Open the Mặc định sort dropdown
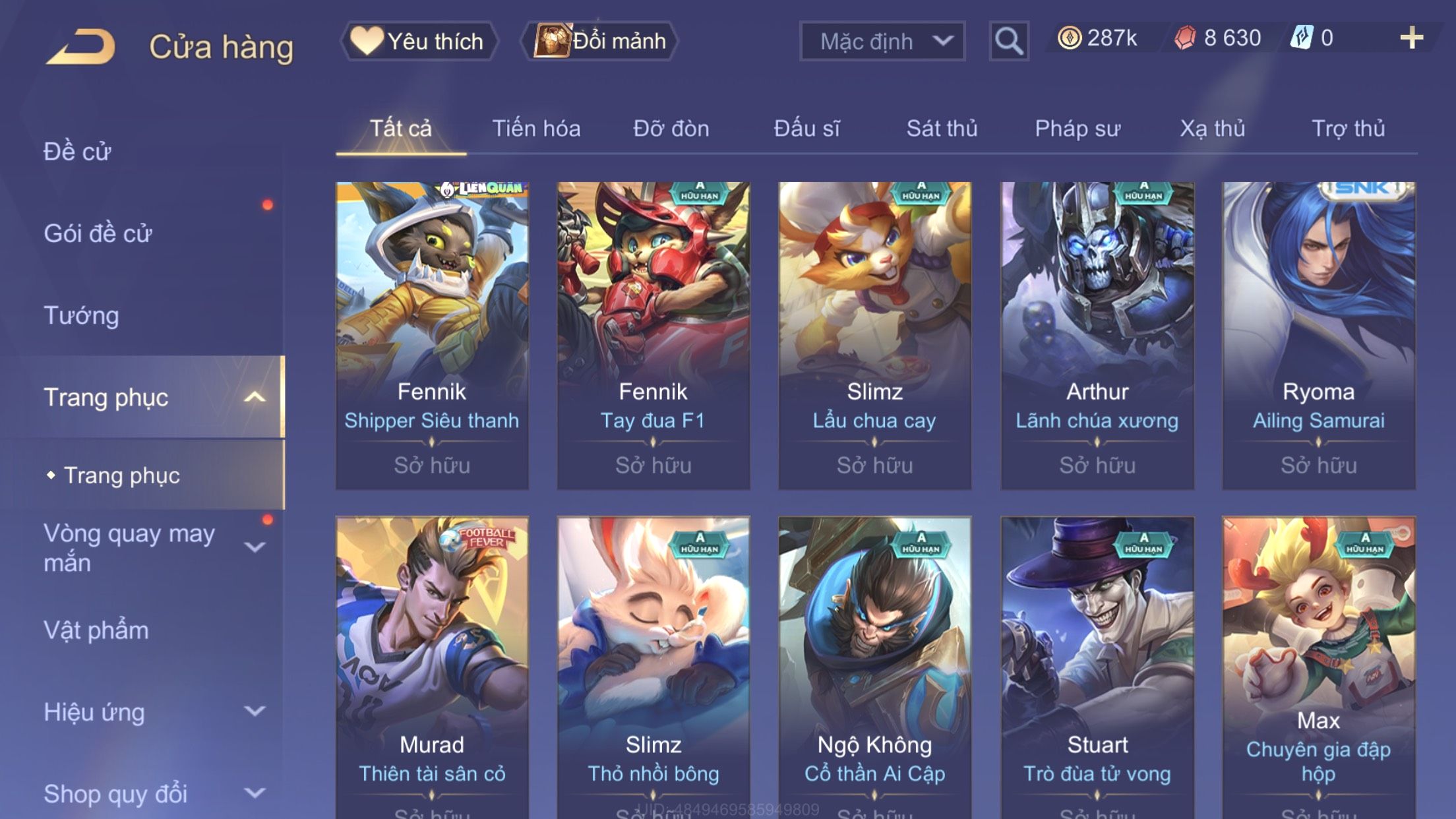This screenshot has height=819, width=1456. tap(882, 41)
